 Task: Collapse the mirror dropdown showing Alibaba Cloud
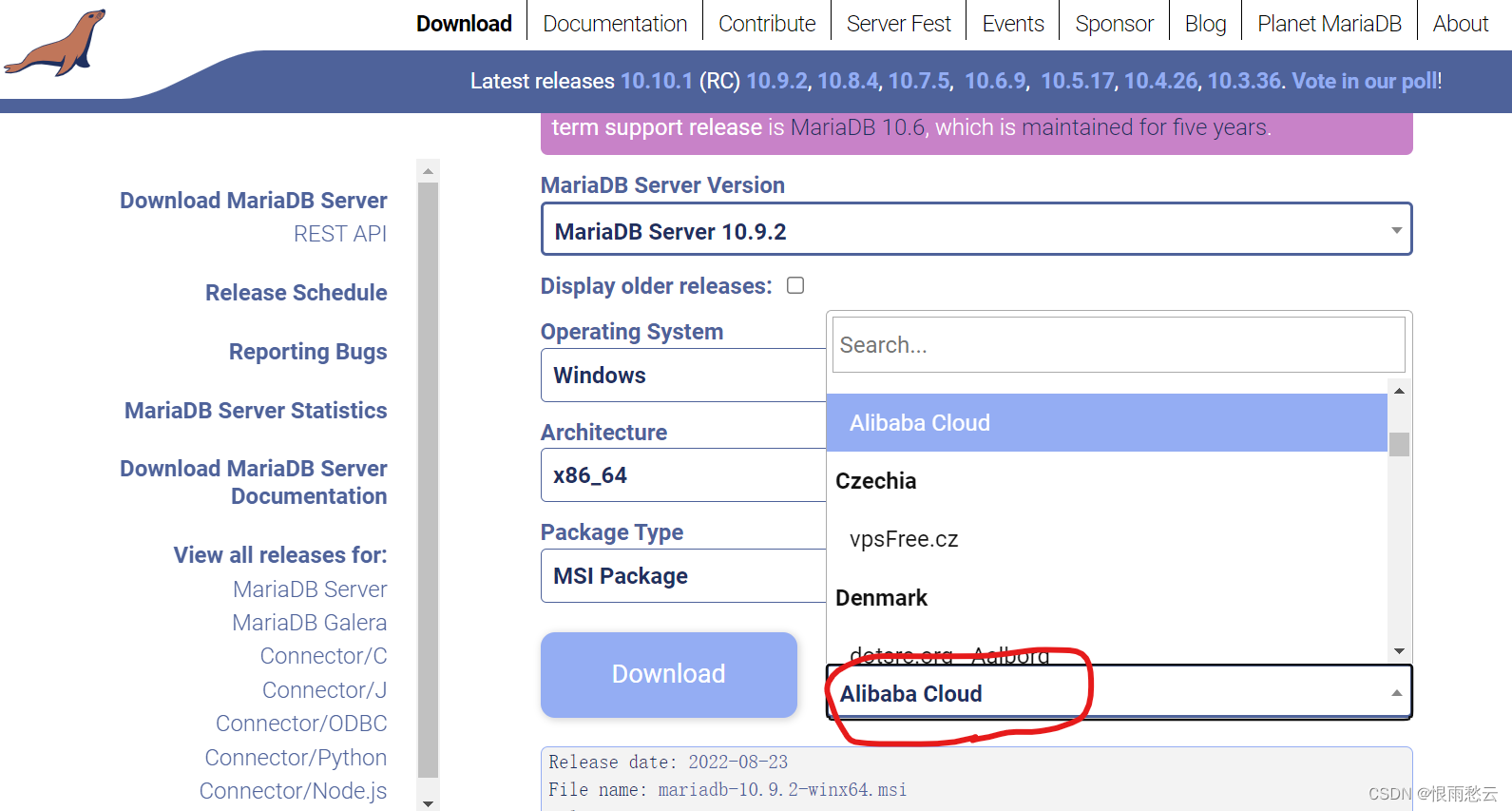click(1119, 693)
